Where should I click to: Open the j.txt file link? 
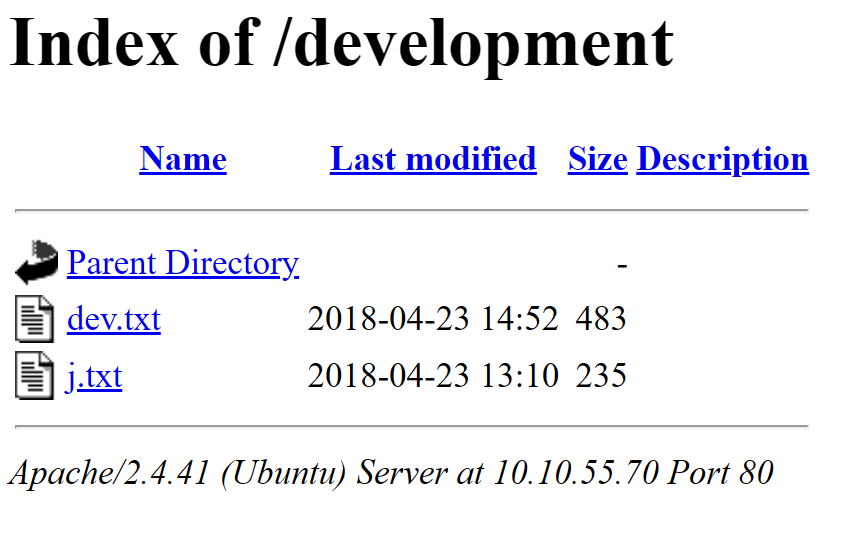[x=94, y=377]
